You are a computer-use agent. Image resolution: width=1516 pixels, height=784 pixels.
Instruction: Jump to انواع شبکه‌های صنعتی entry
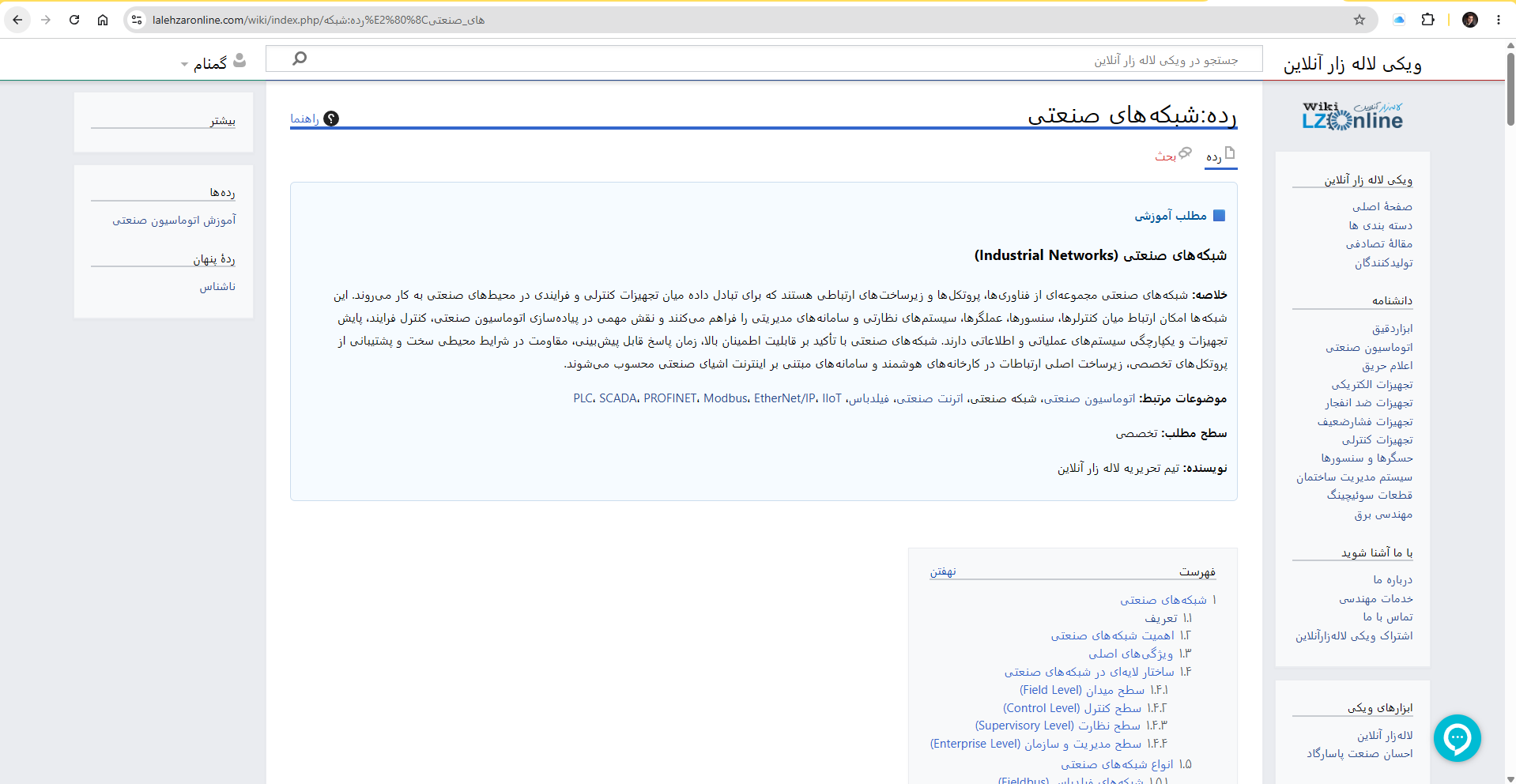[1117, 764]
